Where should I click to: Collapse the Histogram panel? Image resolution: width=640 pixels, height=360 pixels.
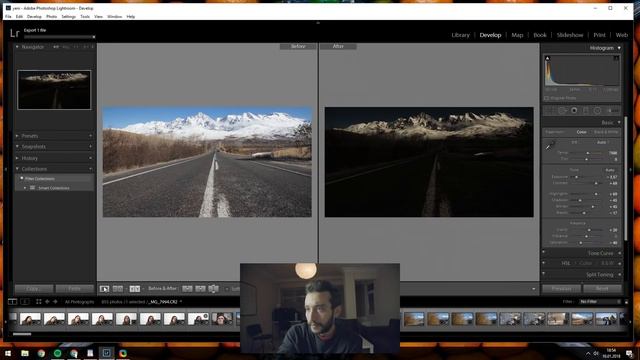(x=619, y=48)
